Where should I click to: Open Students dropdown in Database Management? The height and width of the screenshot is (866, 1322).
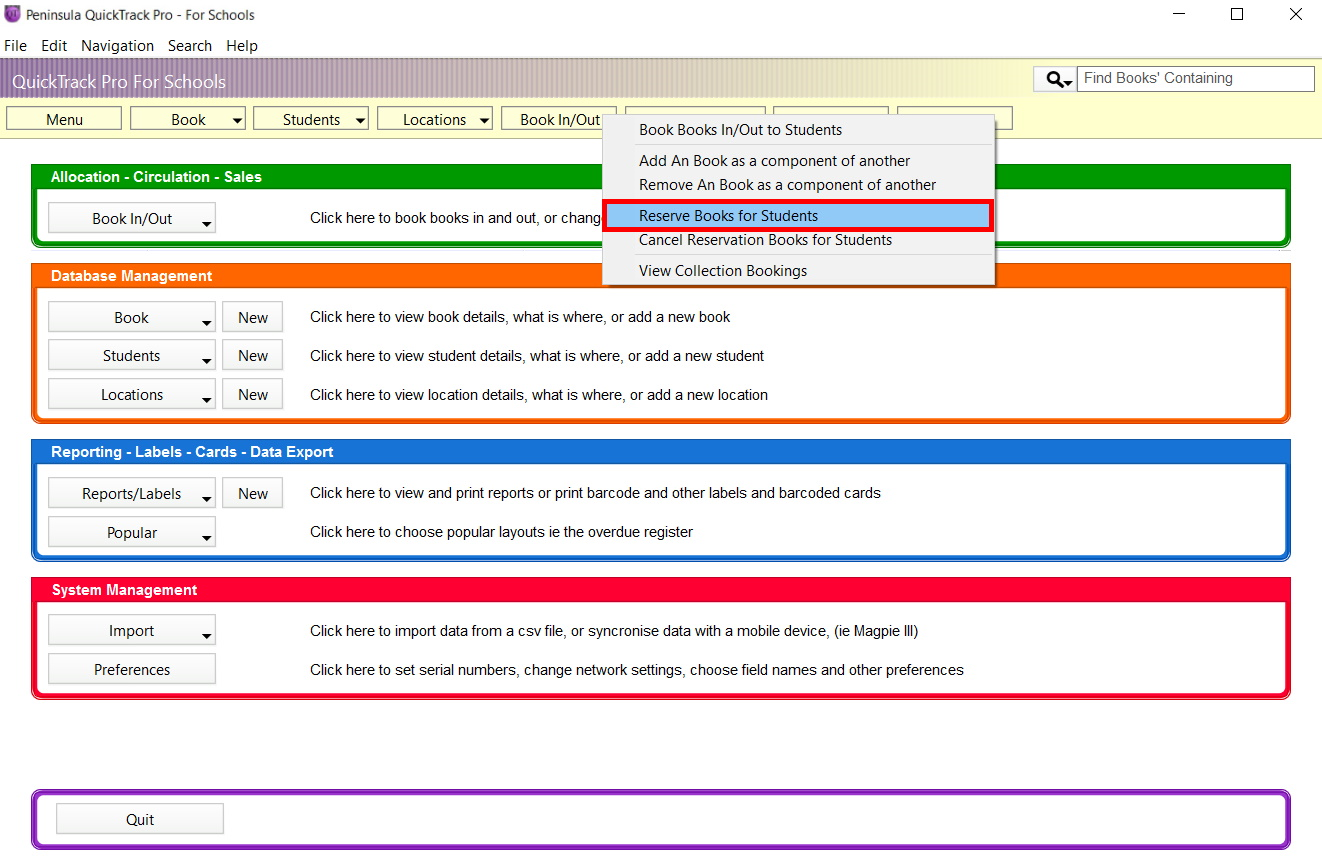pyautogui.click(x=132, y=356)
